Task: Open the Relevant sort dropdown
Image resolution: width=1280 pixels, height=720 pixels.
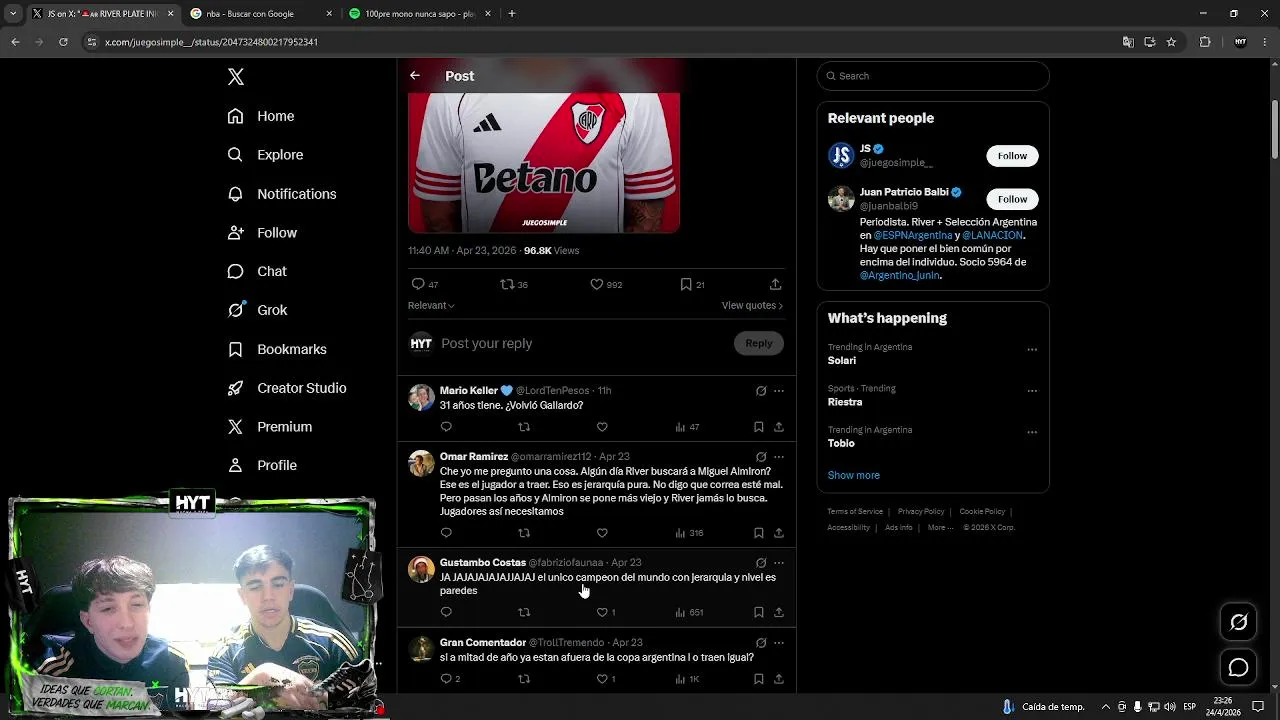Action: click(x=431, y=305)
